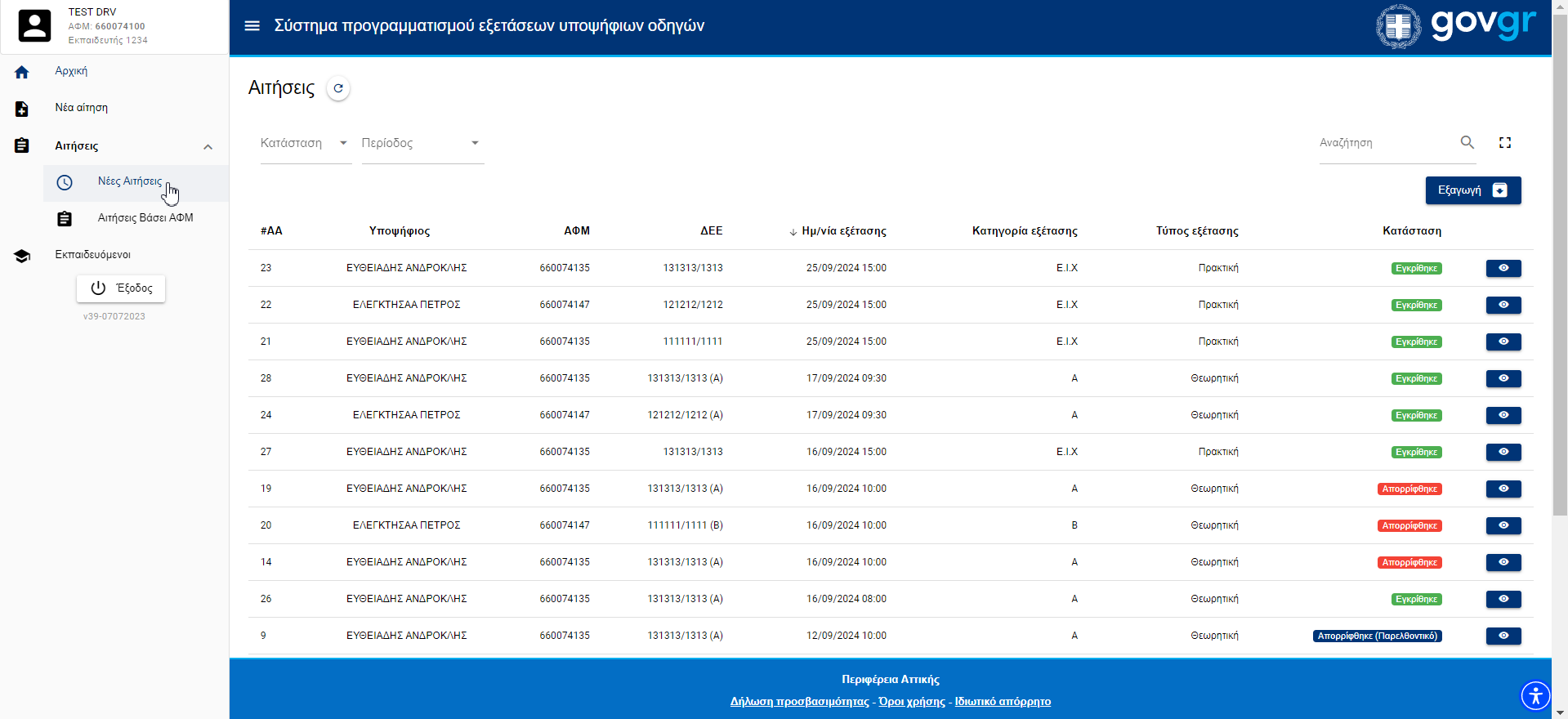Toggle fullscreen table view icon

coord(1505,143)
